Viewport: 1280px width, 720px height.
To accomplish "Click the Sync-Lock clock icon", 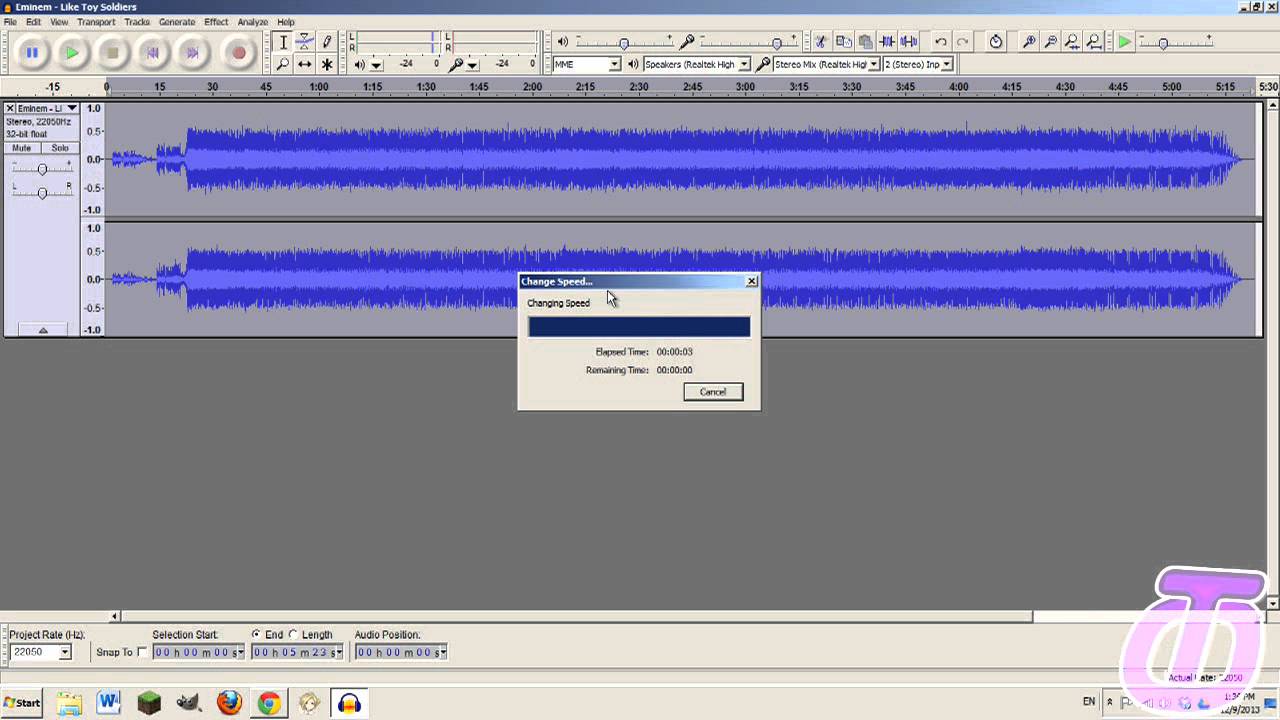I will (996, 42).
